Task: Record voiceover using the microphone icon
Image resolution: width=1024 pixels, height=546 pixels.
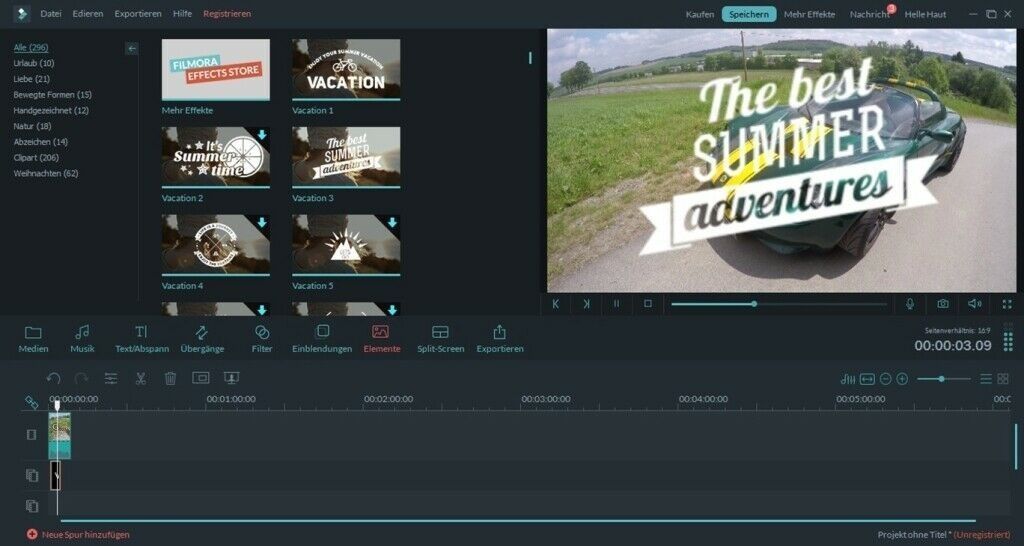Action: (910, 303)
